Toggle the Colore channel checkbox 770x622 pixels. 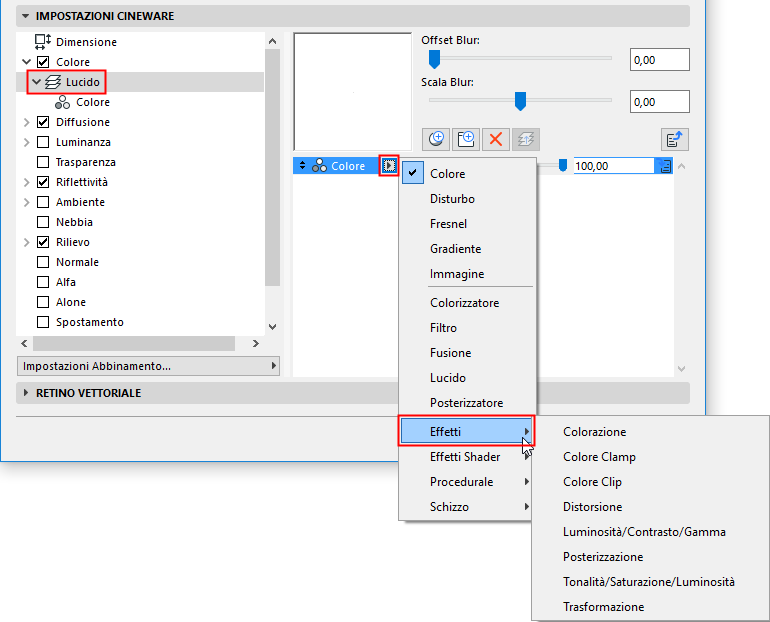[x=43, y=62]
